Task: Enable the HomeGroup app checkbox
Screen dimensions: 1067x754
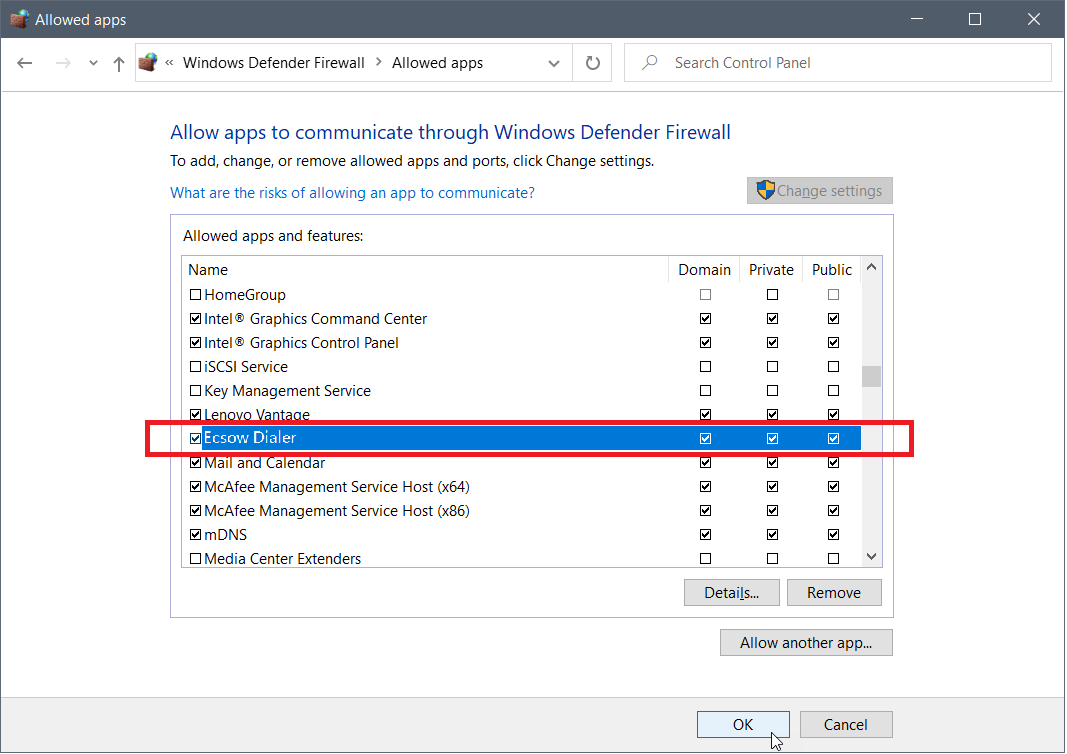Action: 195,294
